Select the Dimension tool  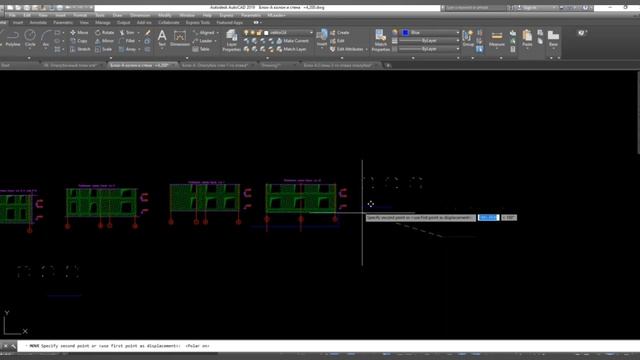coord(180,38)
